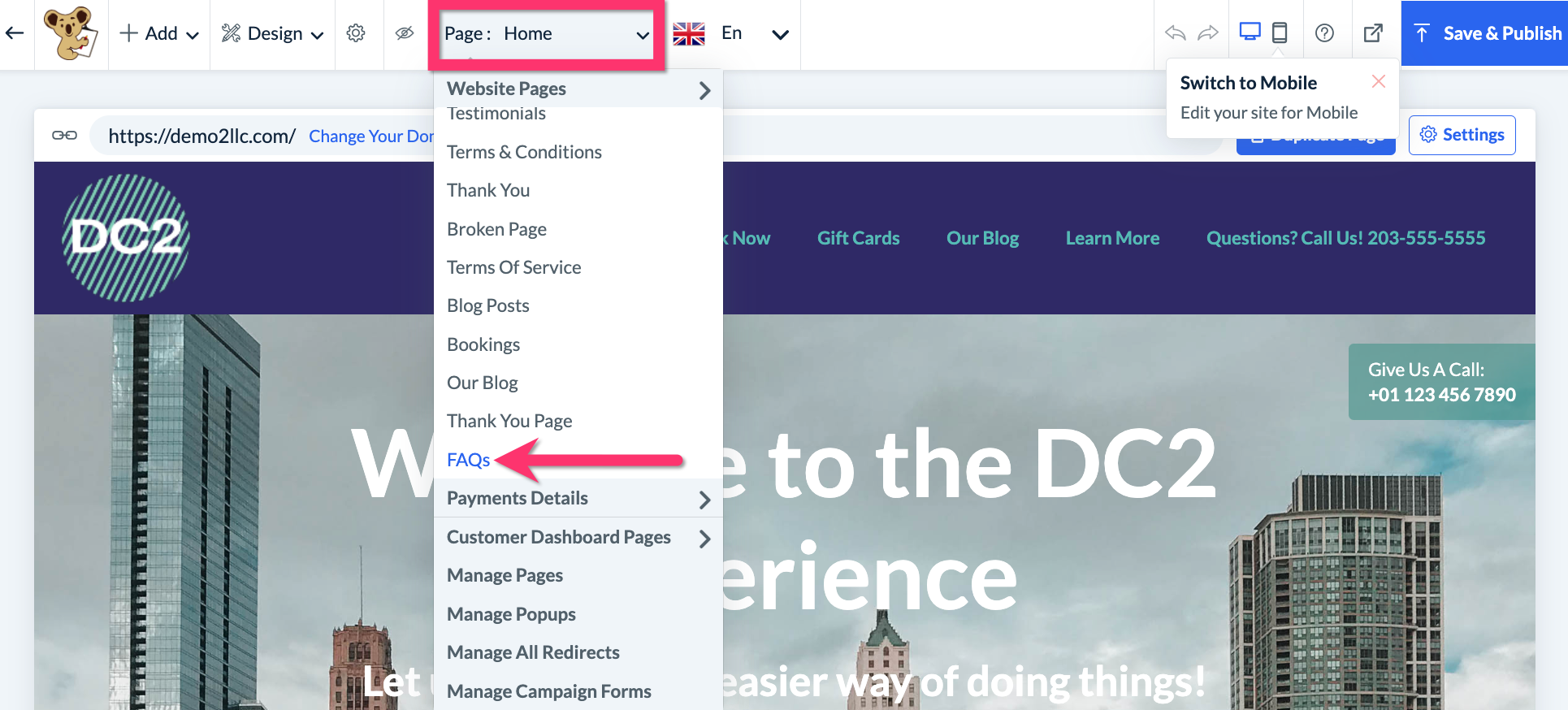Click the Save & Publish upload icon
The height and width of the screenshot is (710, 1568).
(x=1422, y=33)
